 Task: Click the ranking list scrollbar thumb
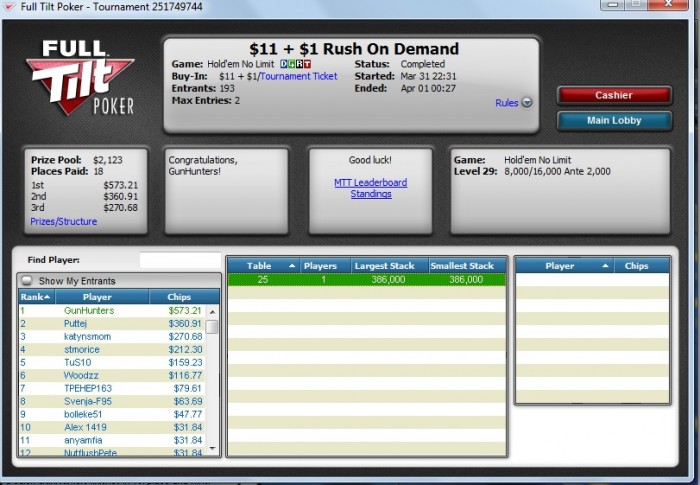click(x=212, y=327)
